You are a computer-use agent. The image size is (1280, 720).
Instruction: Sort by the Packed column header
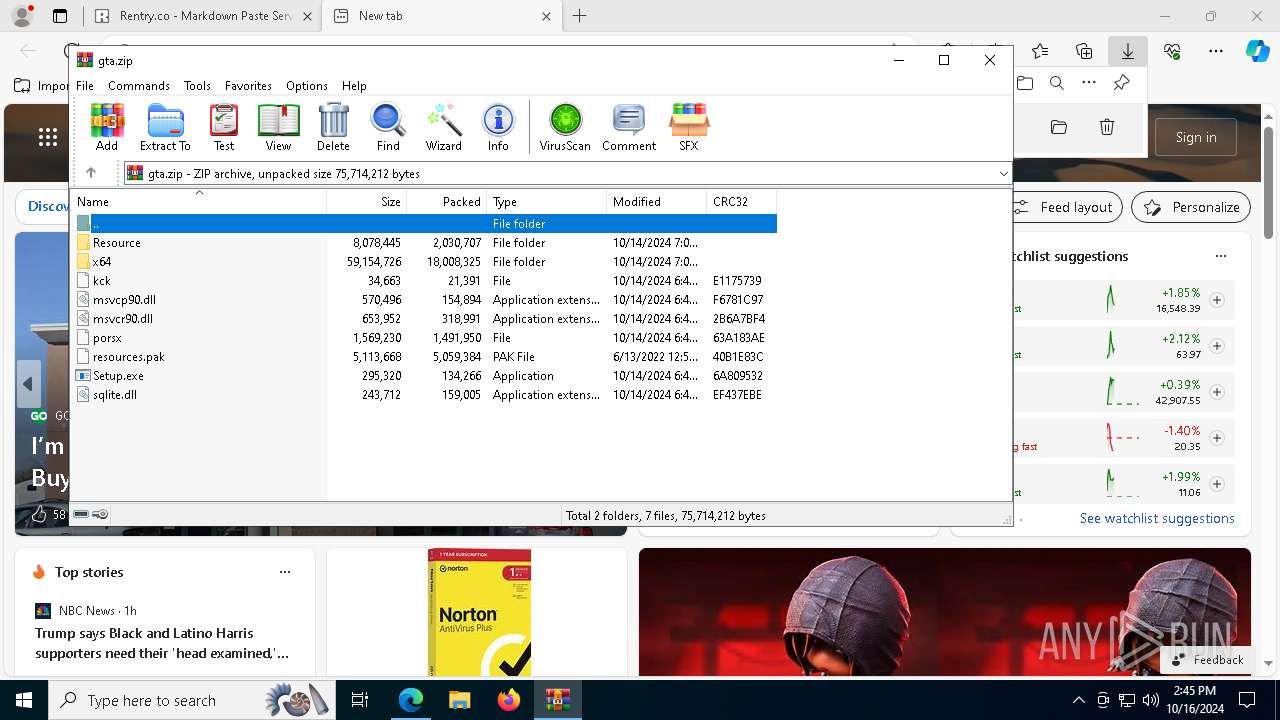tap(447, 202)
